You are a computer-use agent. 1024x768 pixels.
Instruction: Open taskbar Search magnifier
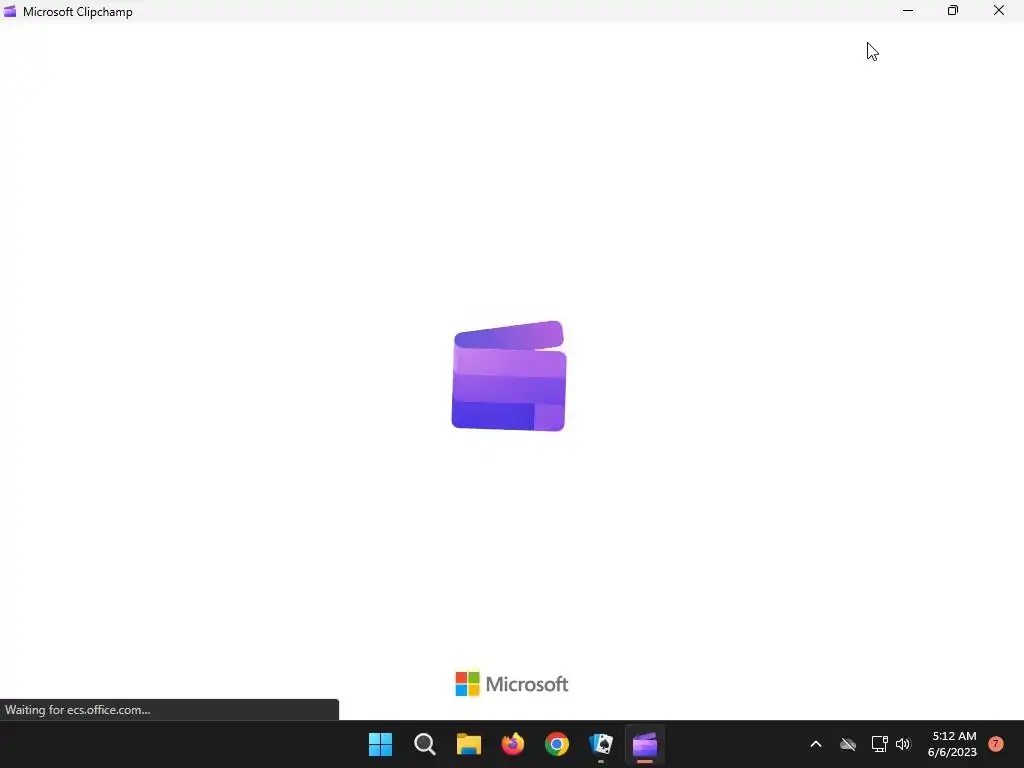click(424, 744)
